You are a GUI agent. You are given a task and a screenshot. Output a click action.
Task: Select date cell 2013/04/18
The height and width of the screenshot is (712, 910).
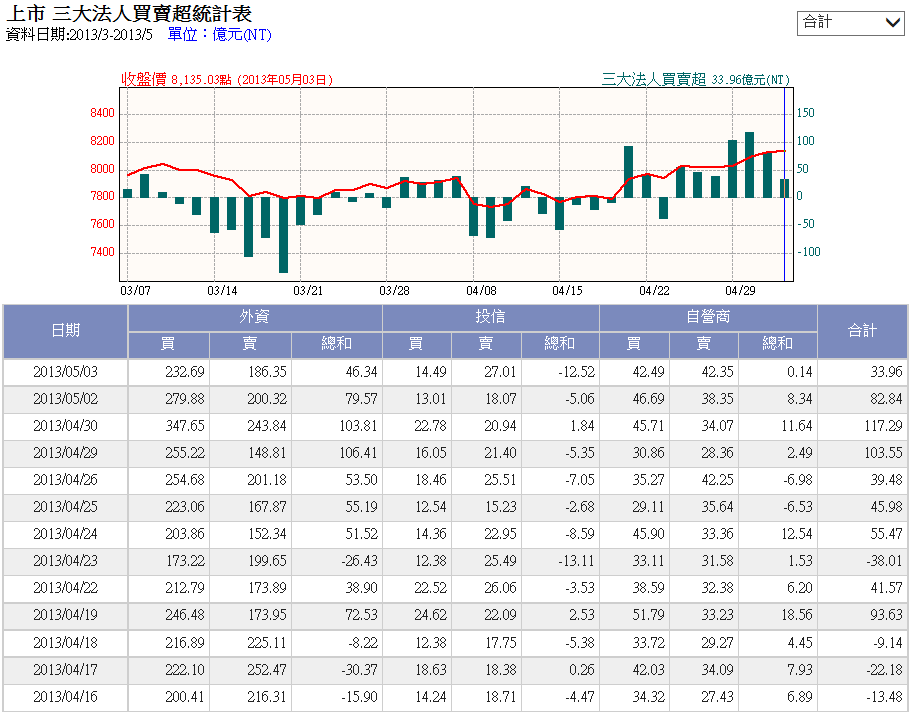click(x=66, y=643)
